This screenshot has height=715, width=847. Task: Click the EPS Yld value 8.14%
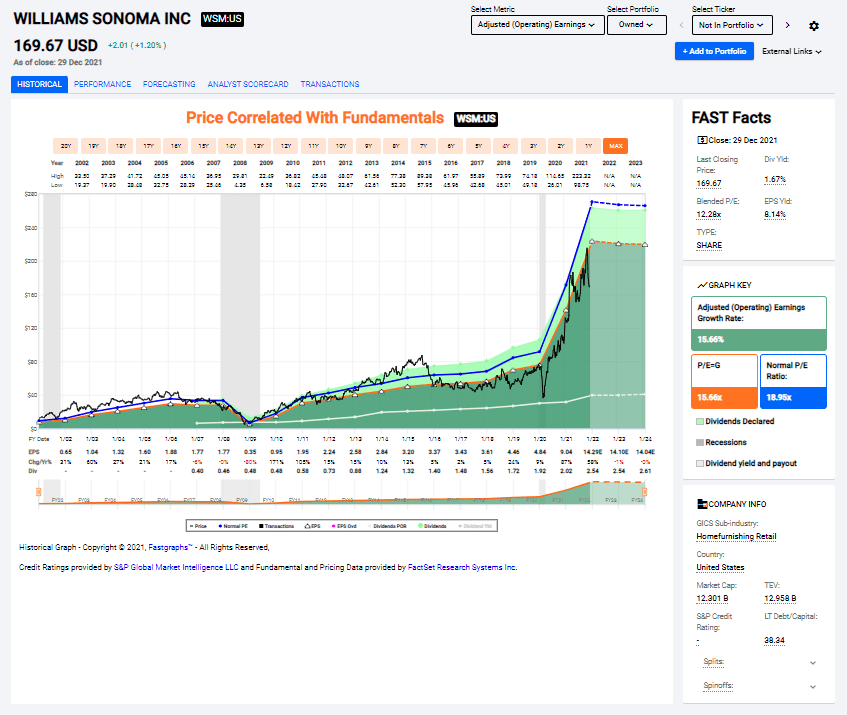[775, 214]
